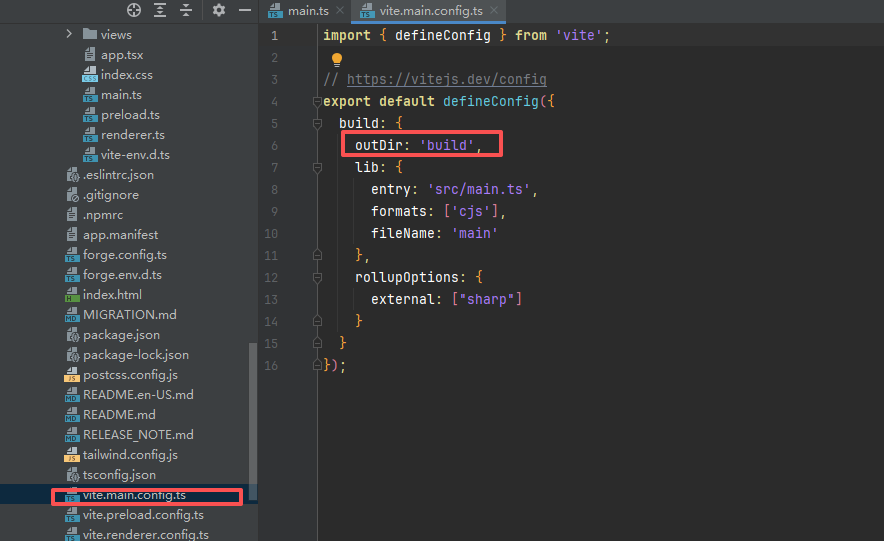Click fold end marker at line 11
The height and width of the screenshot is (541, 884).
point(317,255)
